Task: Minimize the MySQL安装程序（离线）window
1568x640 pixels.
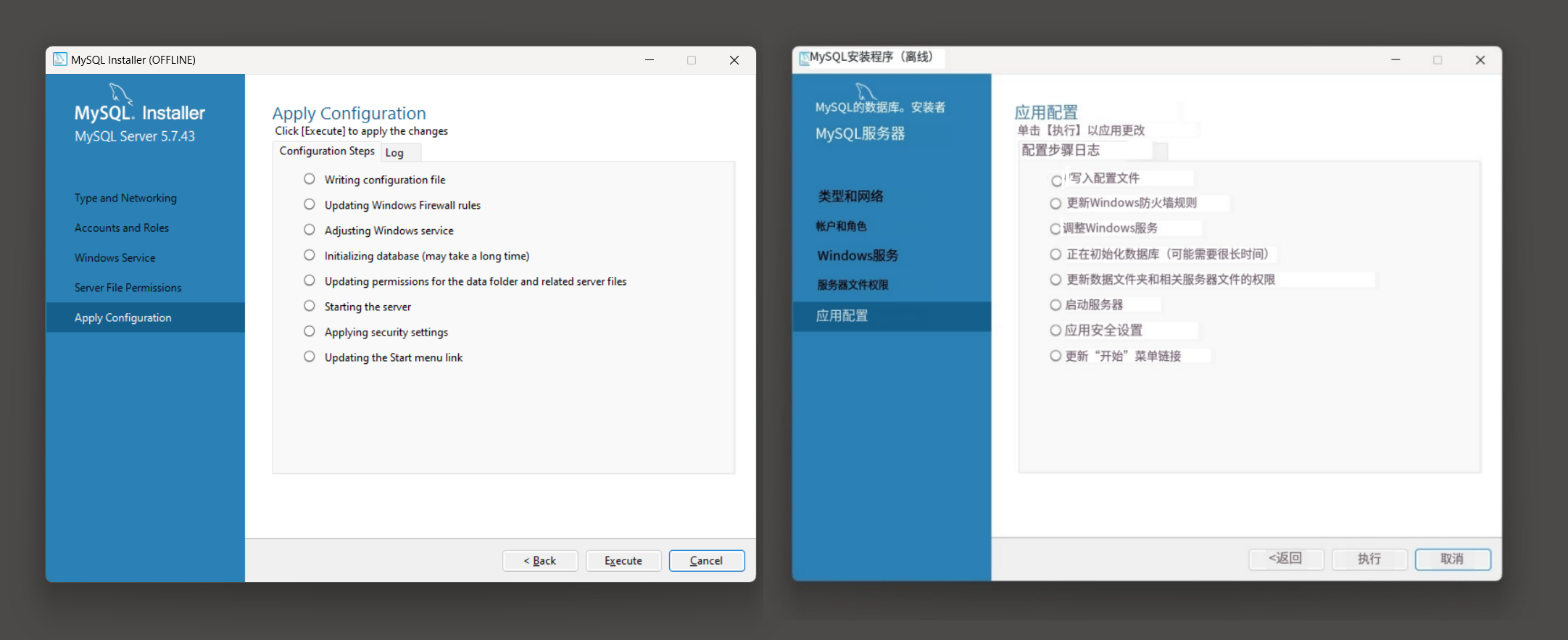Action: (1395, 60)
